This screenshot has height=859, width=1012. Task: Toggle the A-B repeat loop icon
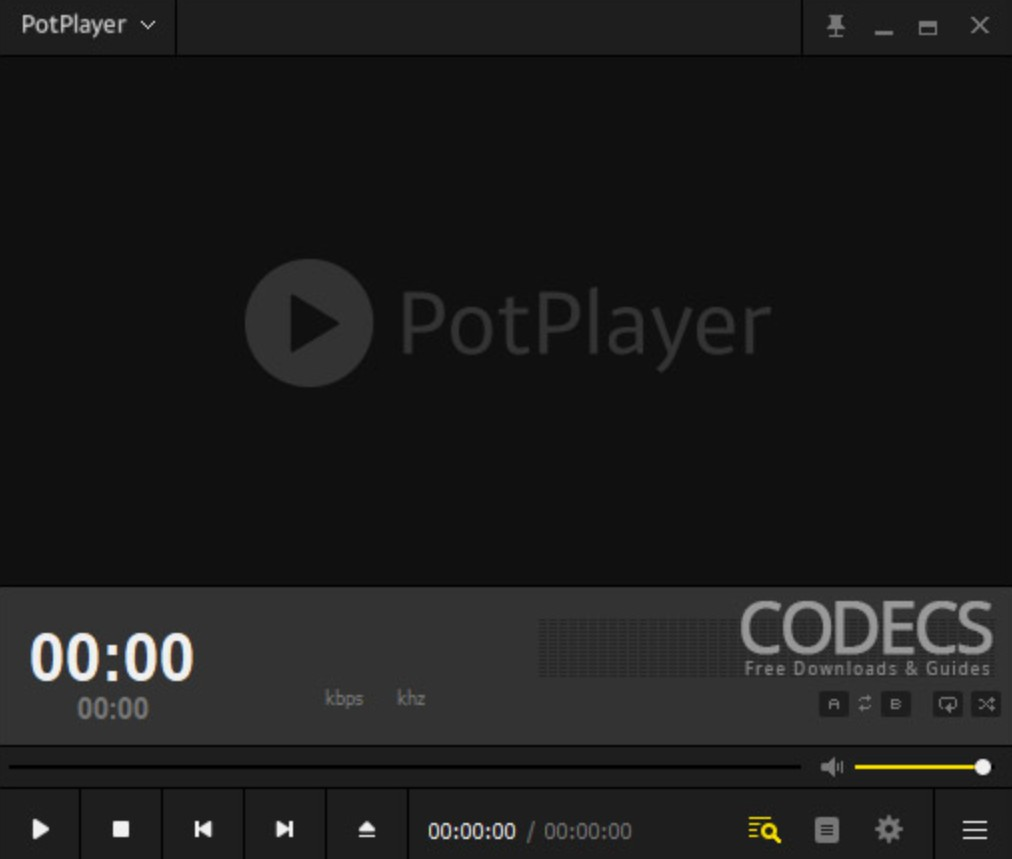[865, 703]
